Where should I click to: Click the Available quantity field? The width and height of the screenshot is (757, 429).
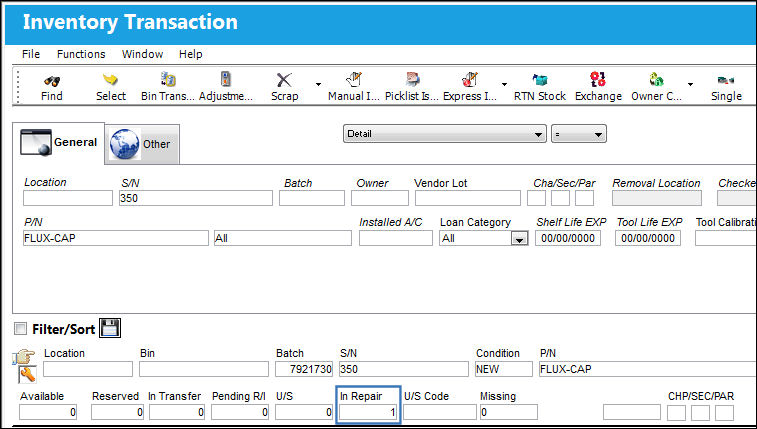pyautogui.click(x=48, y=412)
